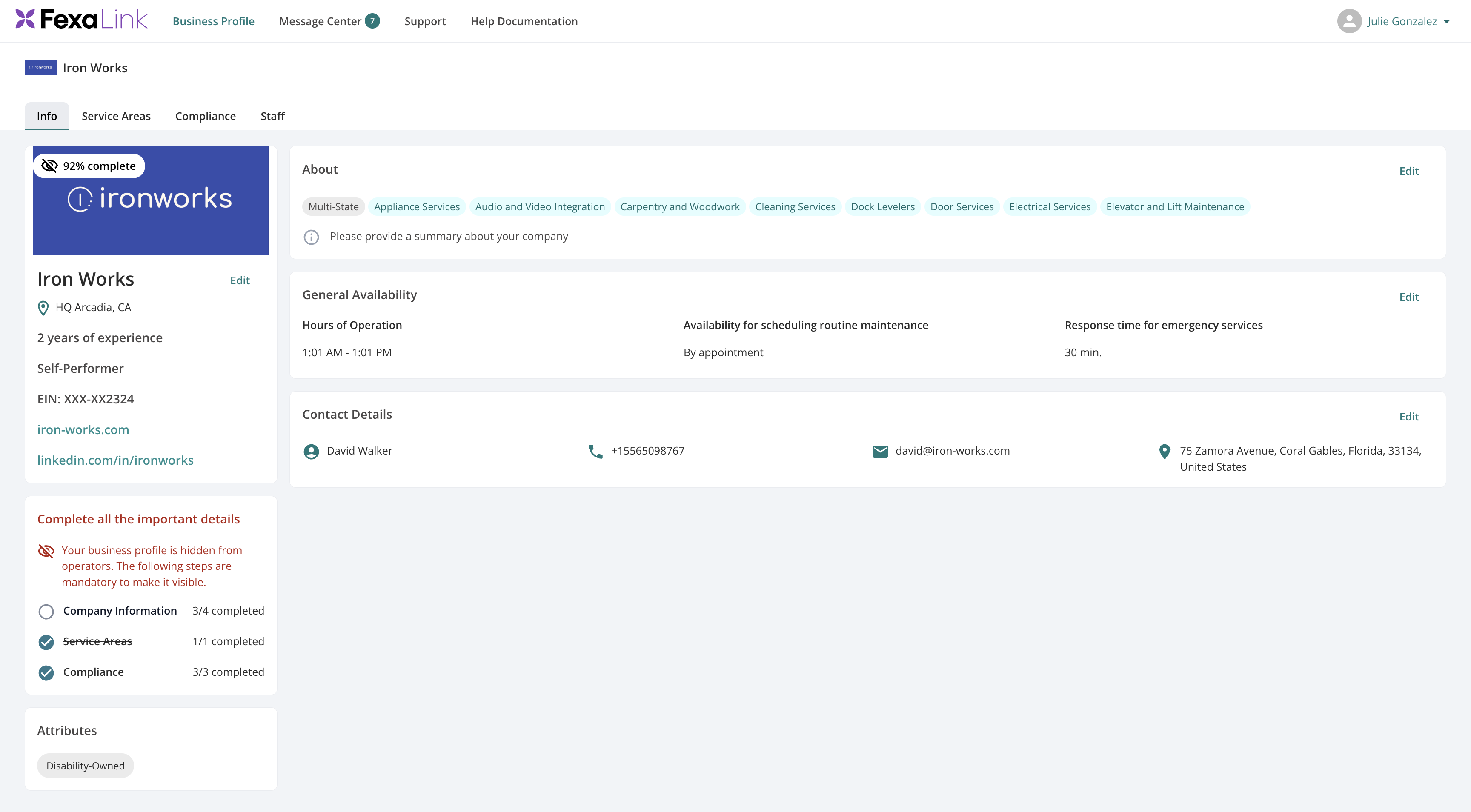Click the Electrical Services tag
Image resolution: width=1471 pixels, height=812 pixels.
[1050, 207]
